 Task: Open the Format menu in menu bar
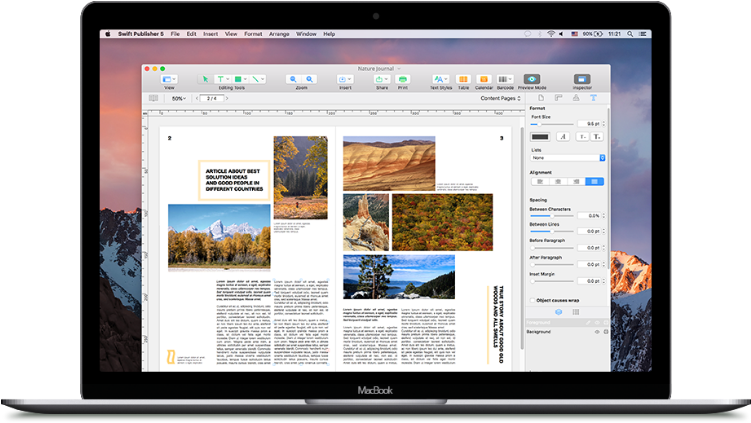[x=253, y=34]
